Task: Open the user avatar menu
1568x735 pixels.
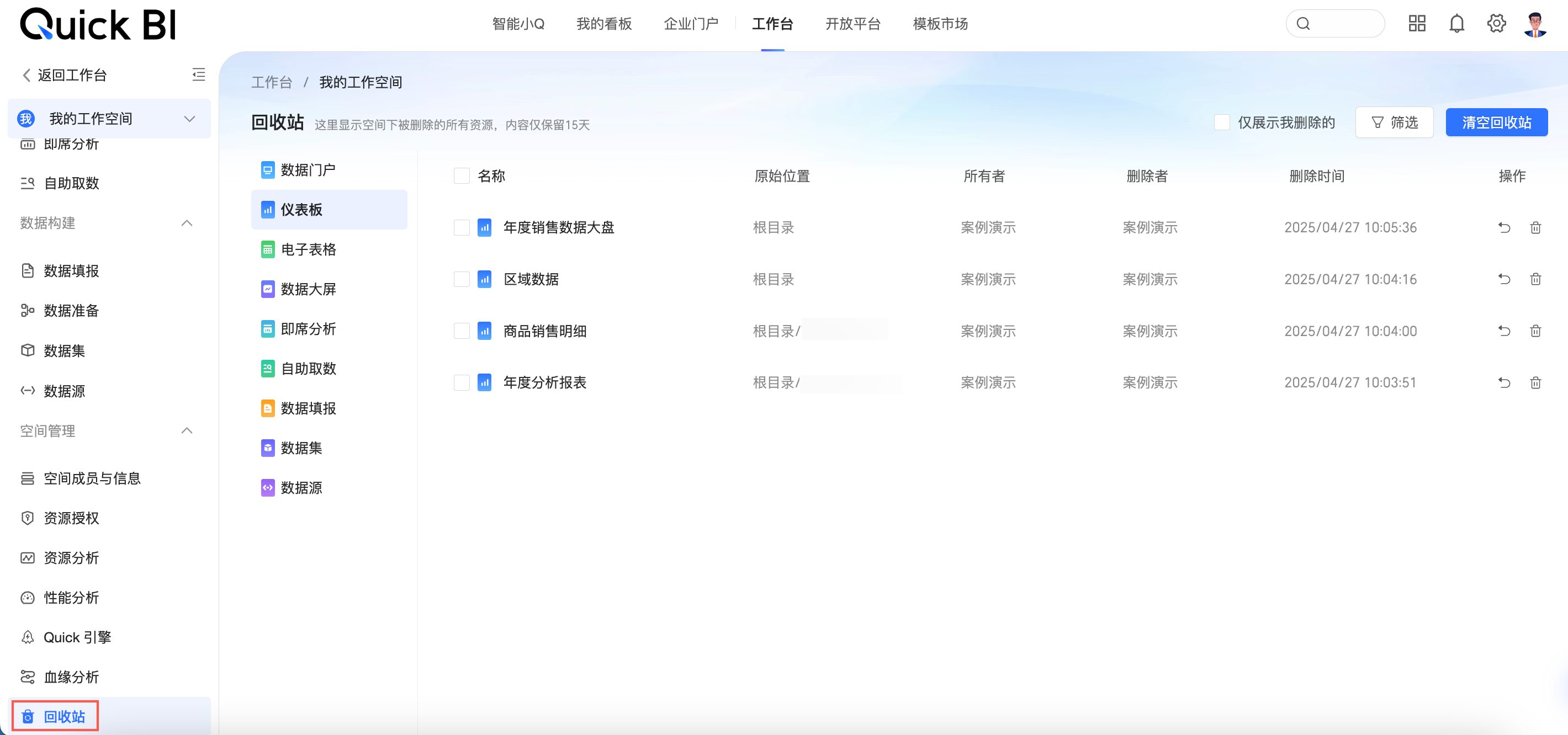Action: coord(1535,24)
